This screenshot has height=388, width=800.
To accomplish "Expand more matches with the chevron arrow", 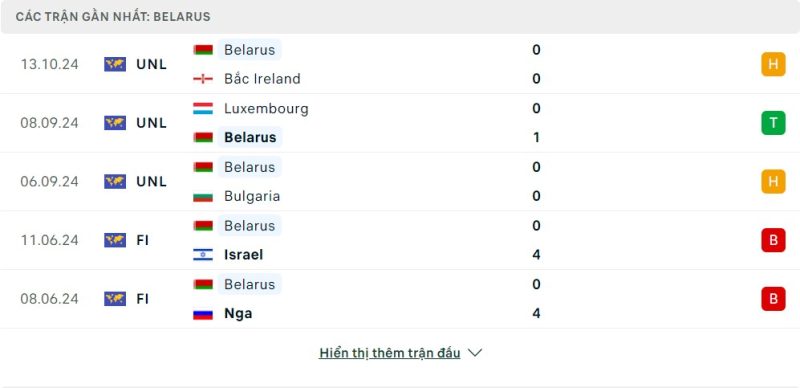I will (475, 353).
